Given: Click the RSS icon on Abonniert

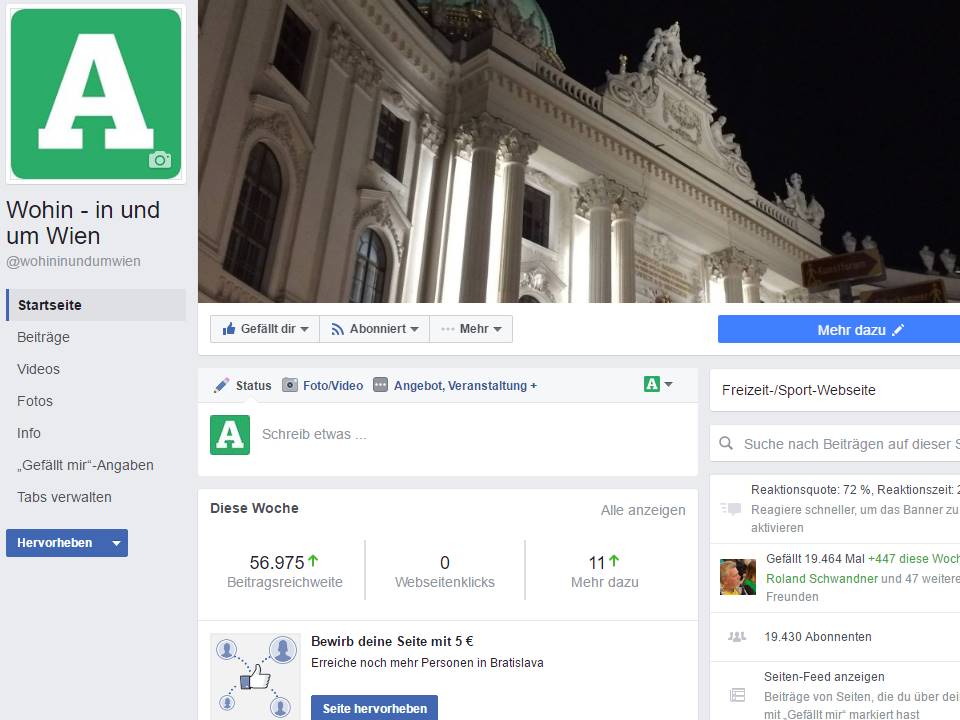Looking at the screenshot, I should point(337,329).
